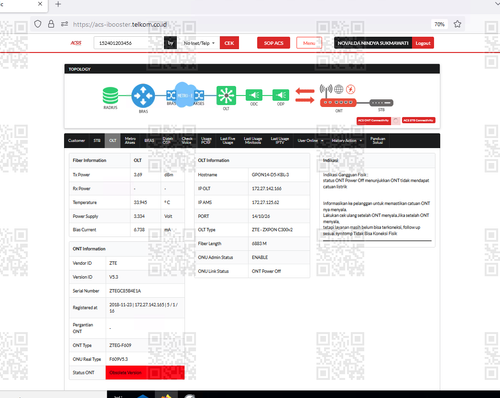Switch to the STB tab
The image size is (500, 398).
click(97, 141)
